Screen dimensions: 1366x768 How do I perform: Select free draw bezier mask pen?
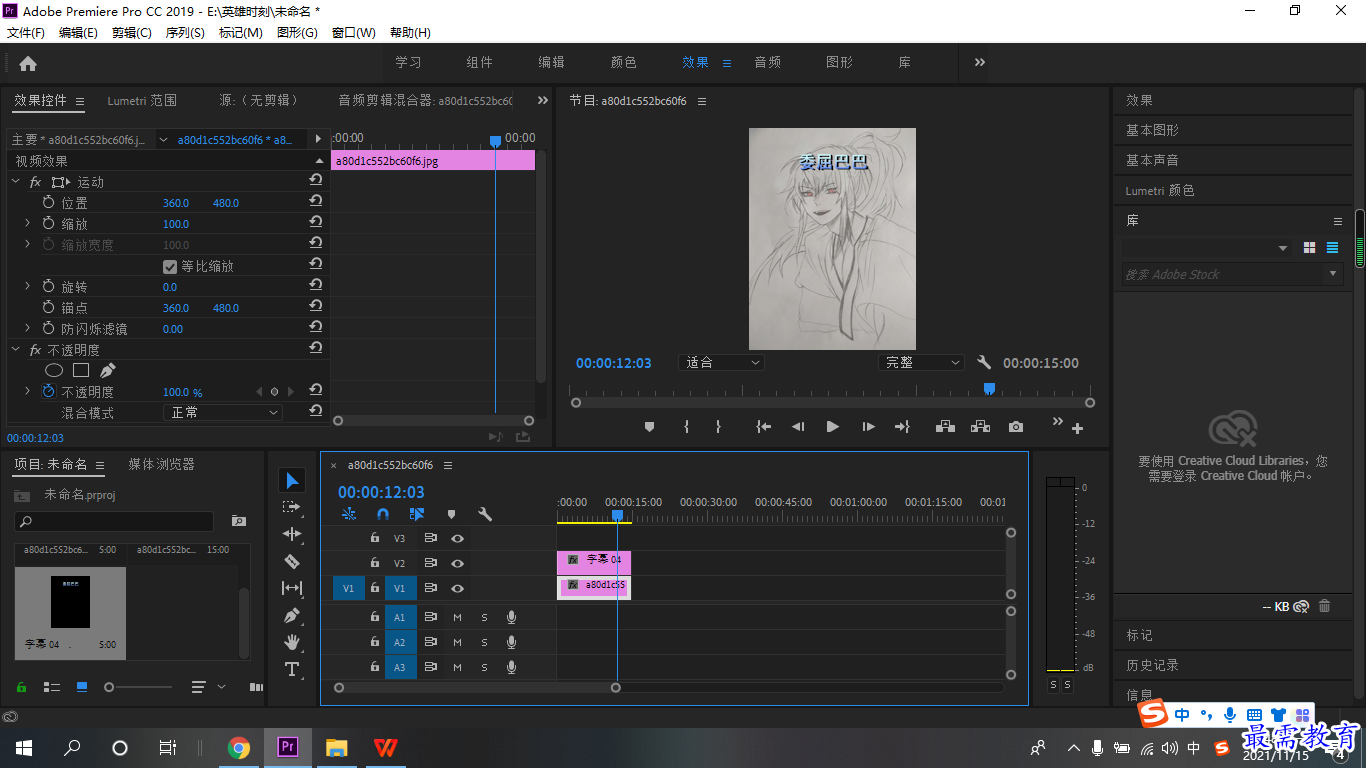(x=108, y=370)
